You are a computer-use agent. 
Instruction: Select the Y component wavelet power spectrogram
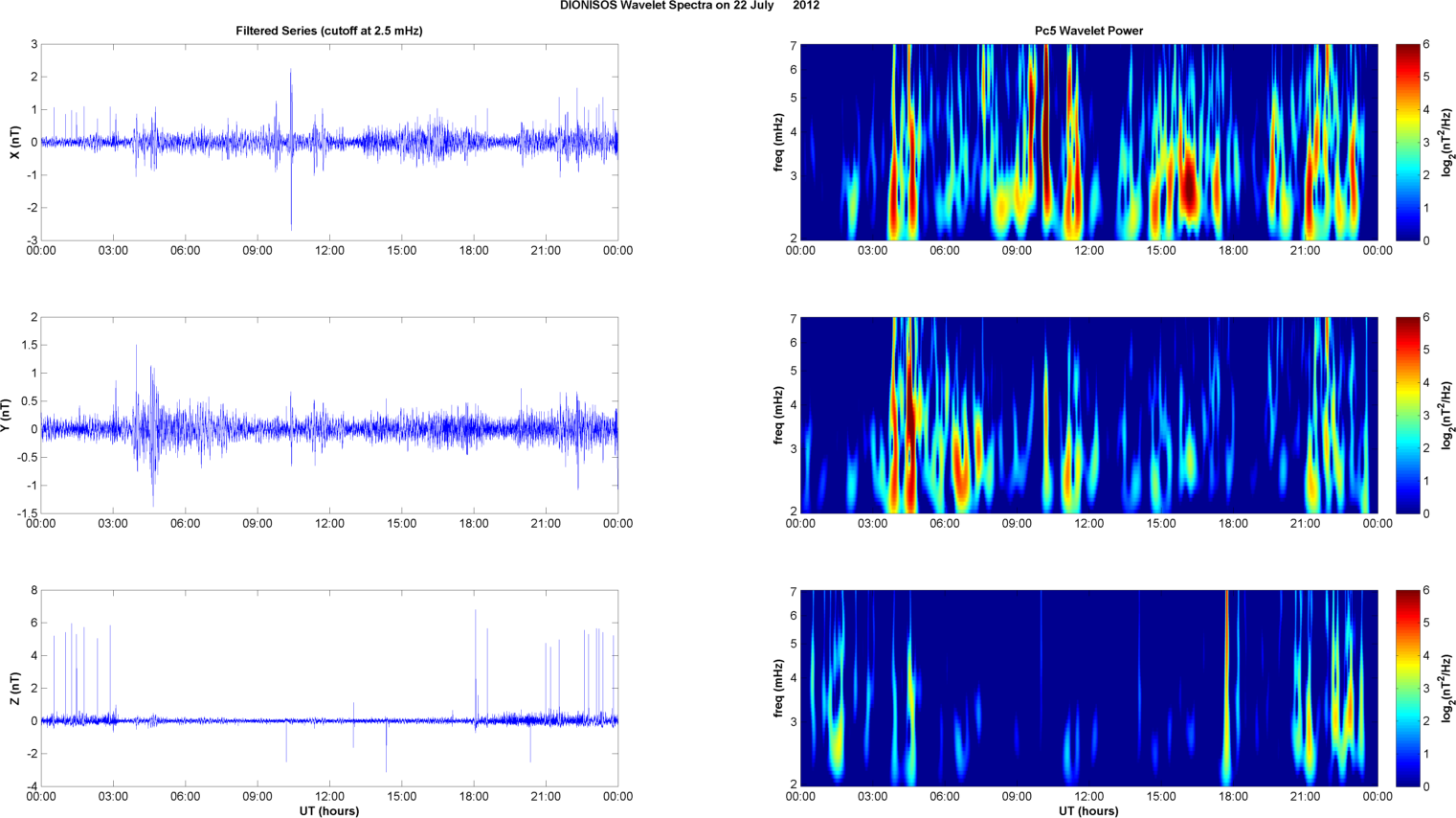tap(1088, 415)
